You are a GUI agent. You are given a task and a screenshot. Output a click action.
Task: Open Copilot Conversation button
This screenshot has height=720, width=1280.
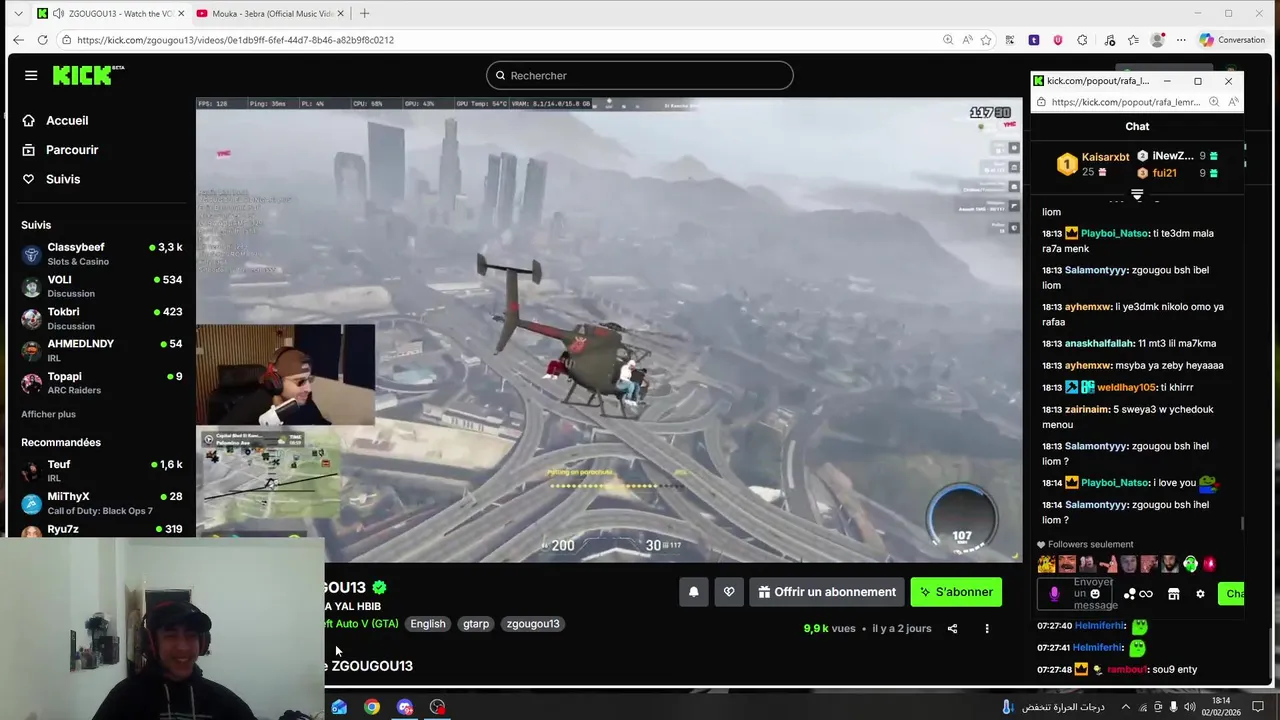[1233, 40]
